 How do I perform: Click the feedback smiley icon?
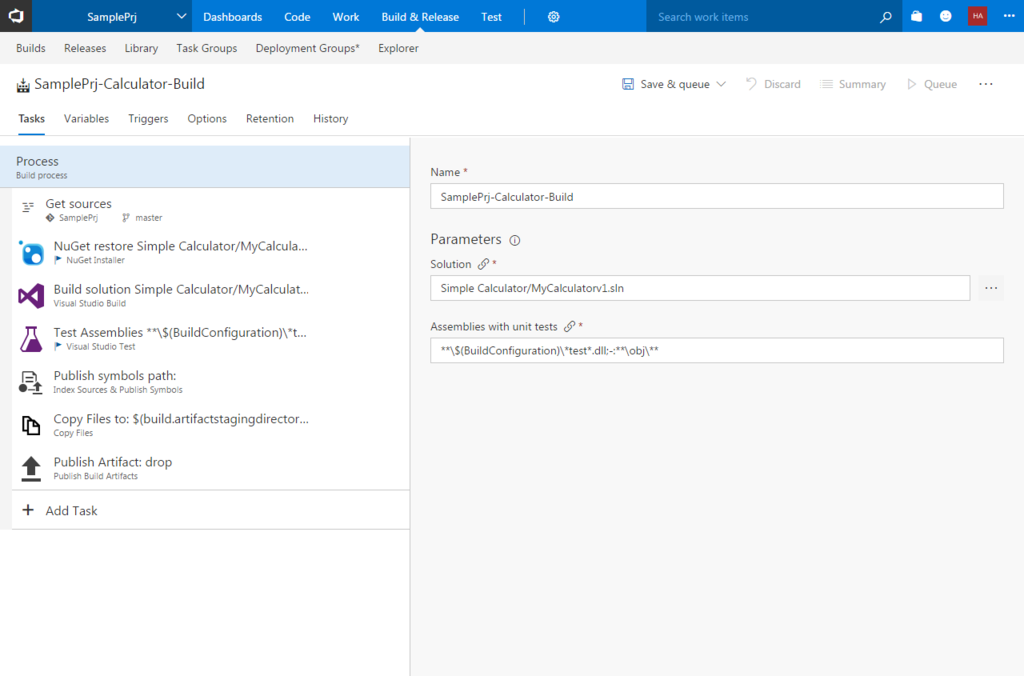pyautogui.click(x=945, y=16)
